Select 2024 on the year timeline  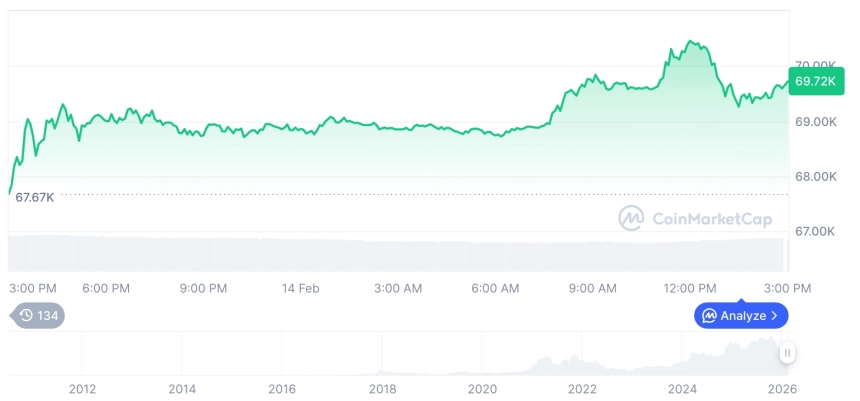[682, 389]
